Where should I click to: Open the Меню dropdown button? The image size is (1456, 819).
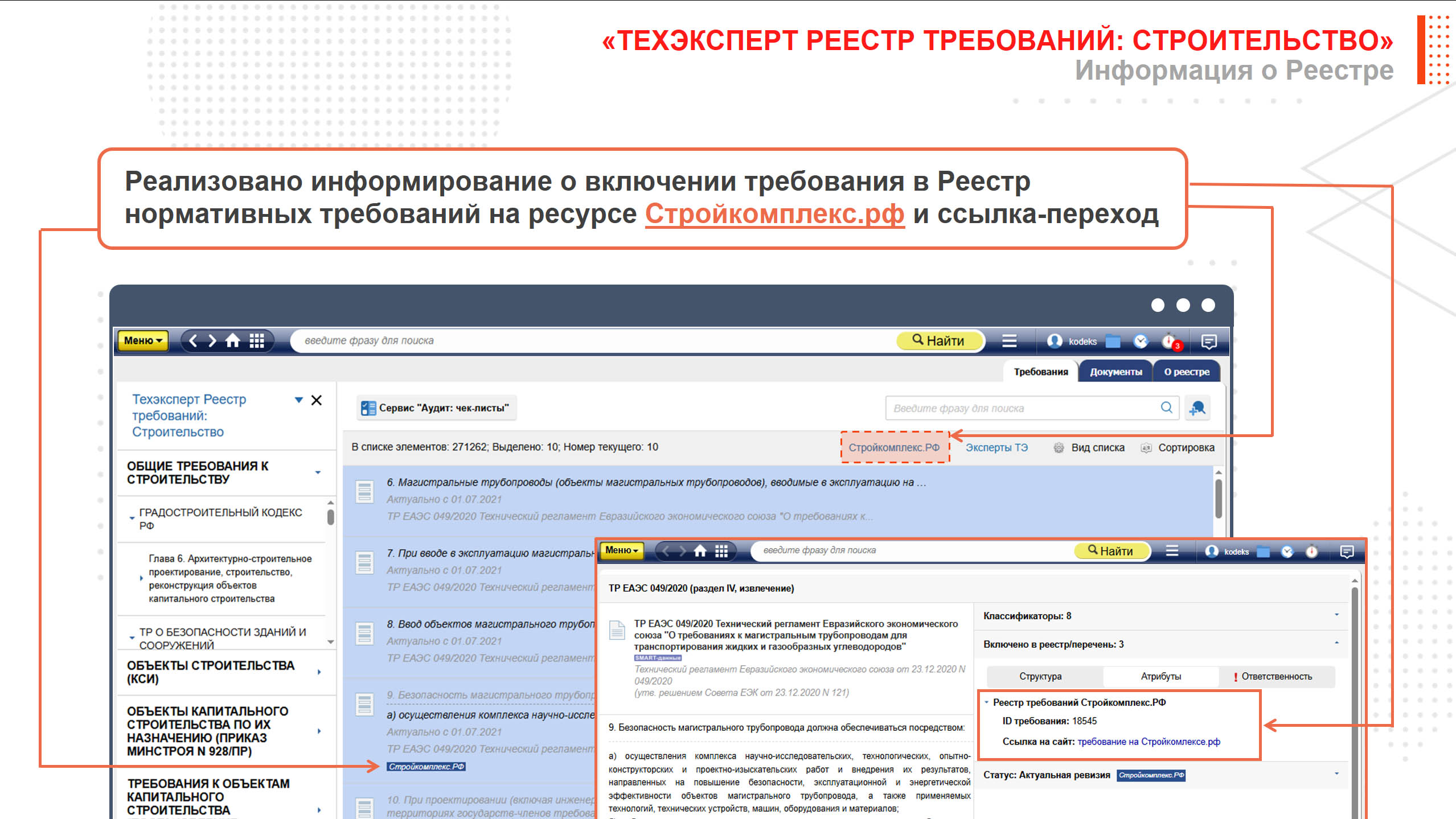[x=143, y=341]
